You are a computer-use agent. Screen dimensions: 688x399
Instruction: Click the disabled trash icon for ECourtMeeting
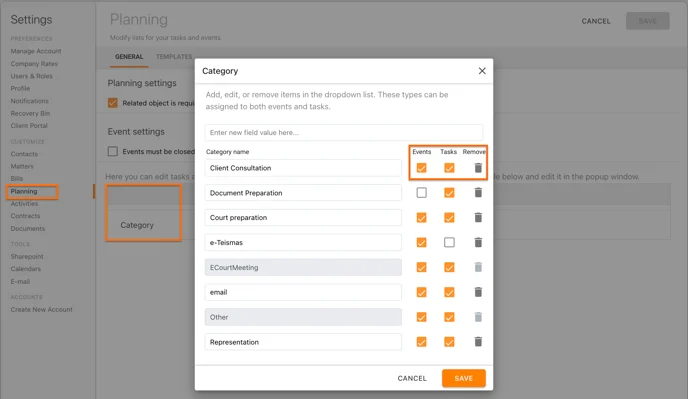tap(478, 267)
